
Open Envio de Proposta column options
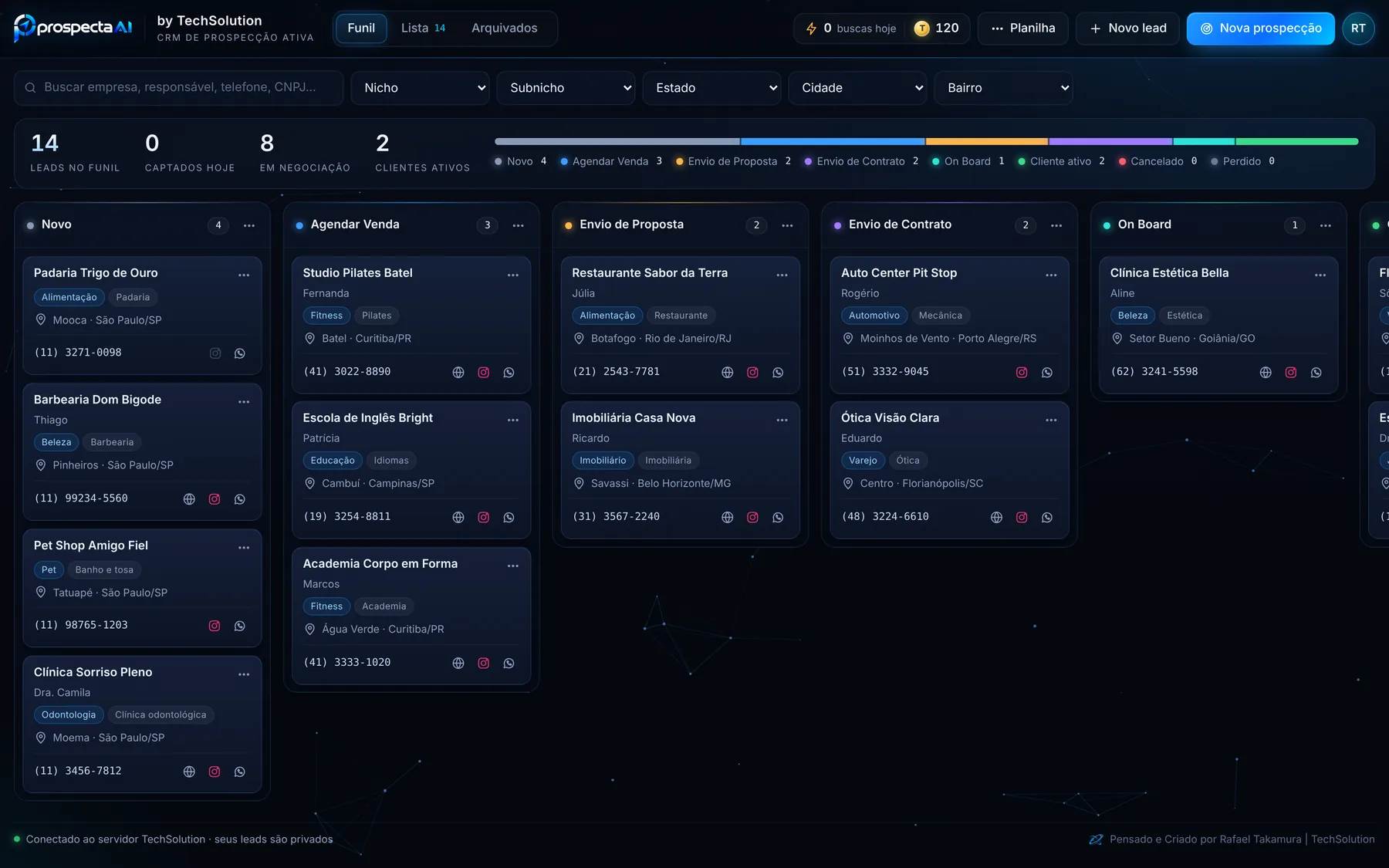pyautogui.click(x=787, y=225)
